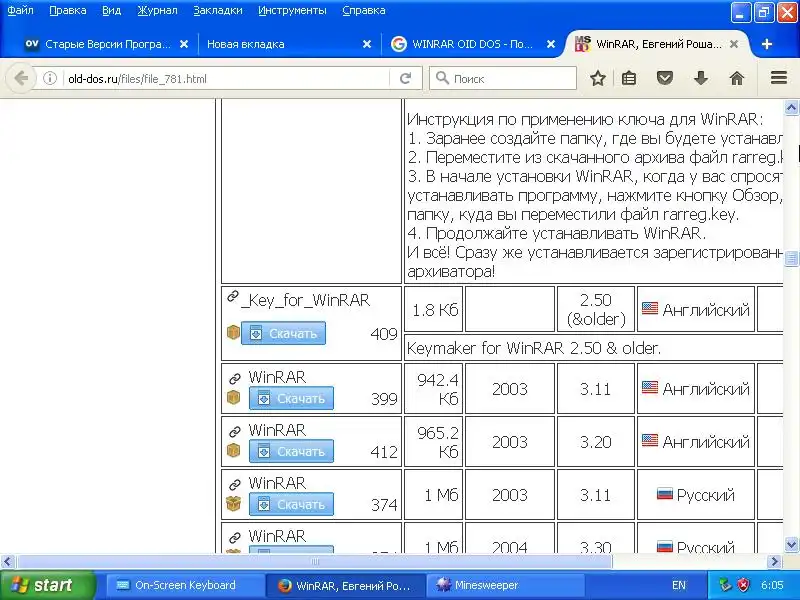The width and height of the screenshot is (800, 600).
Task: Open the hamburger menu
Action: point(779,78)
